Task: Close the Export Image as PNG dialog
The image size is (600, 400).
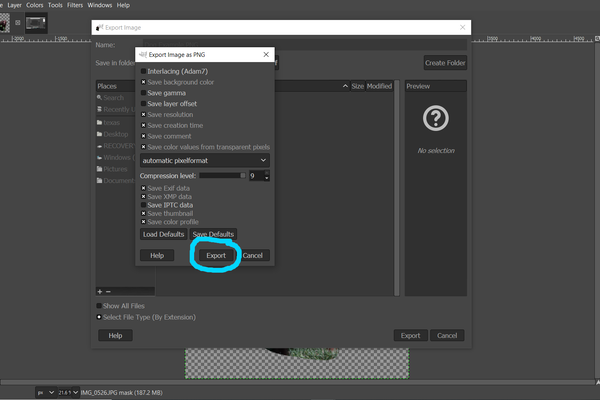Action: [266, 54]
